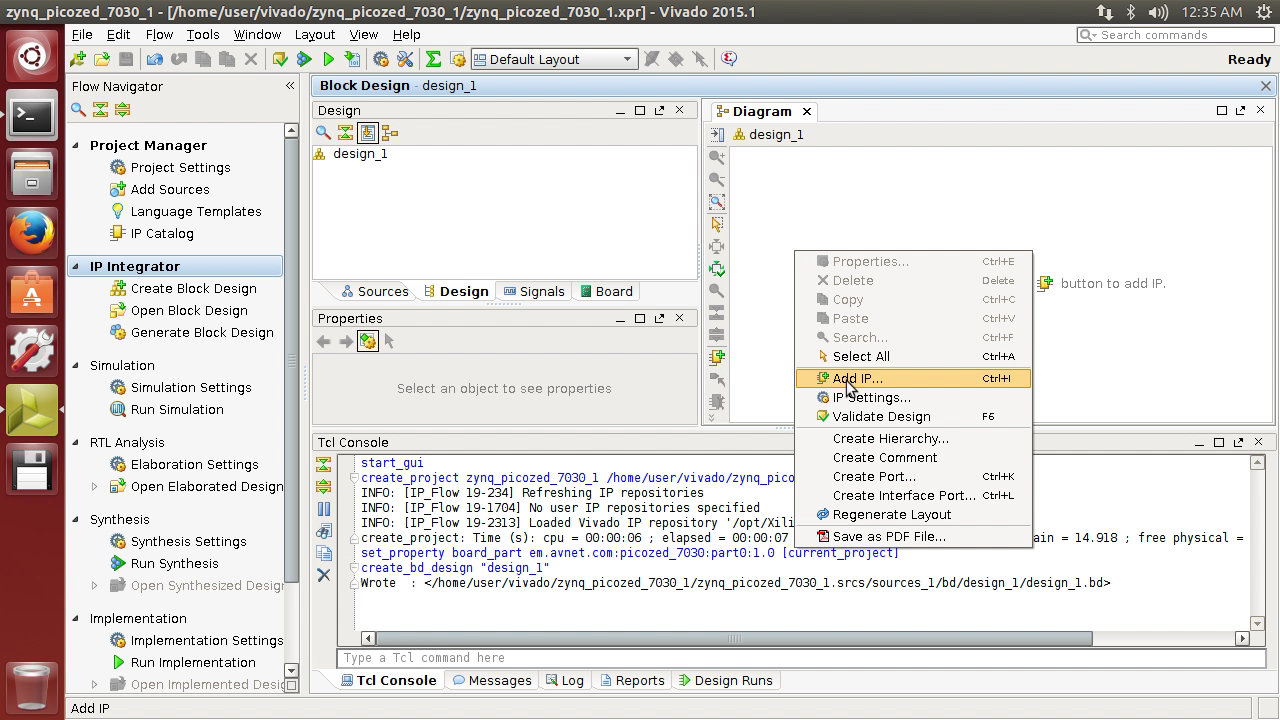Click the Search commands field
1280x720 pixels.
pyautogui.click(x=1175, y=35)
